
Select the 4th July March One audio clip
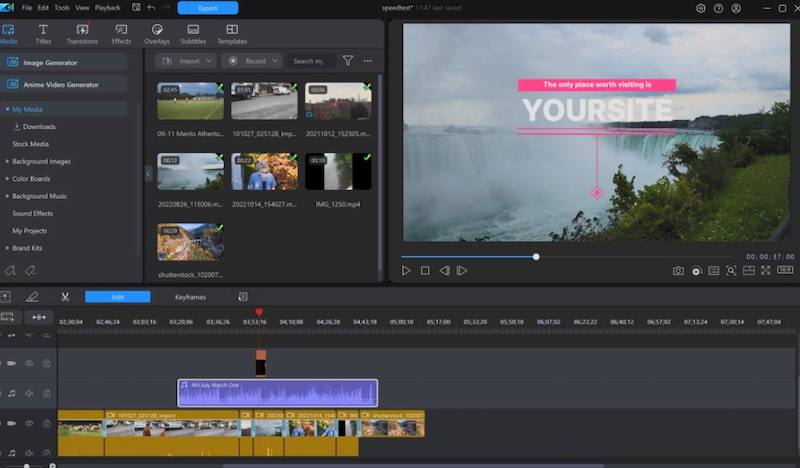[x=278, y=393]
